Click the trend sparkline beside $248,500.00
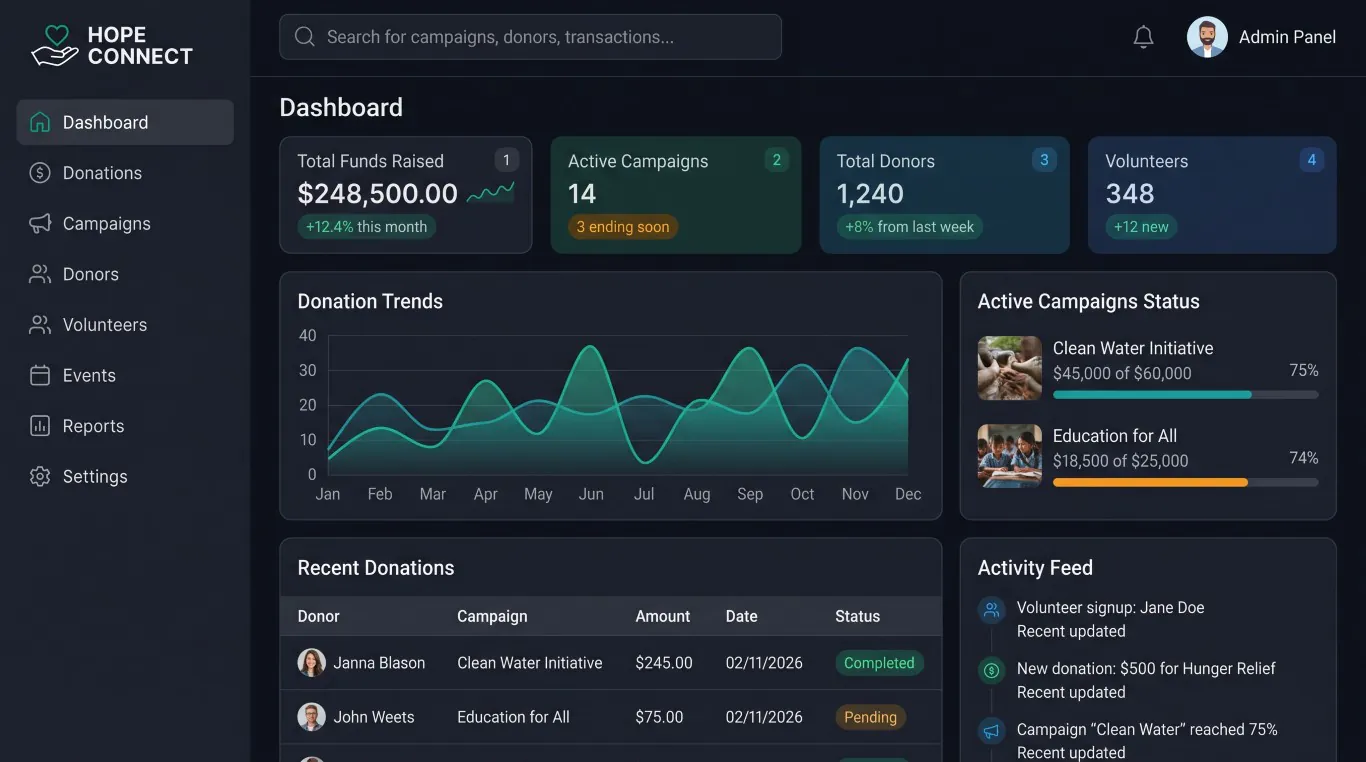Image resolution: width=1366 pixels, height=762 pixels. coord(491,192)
